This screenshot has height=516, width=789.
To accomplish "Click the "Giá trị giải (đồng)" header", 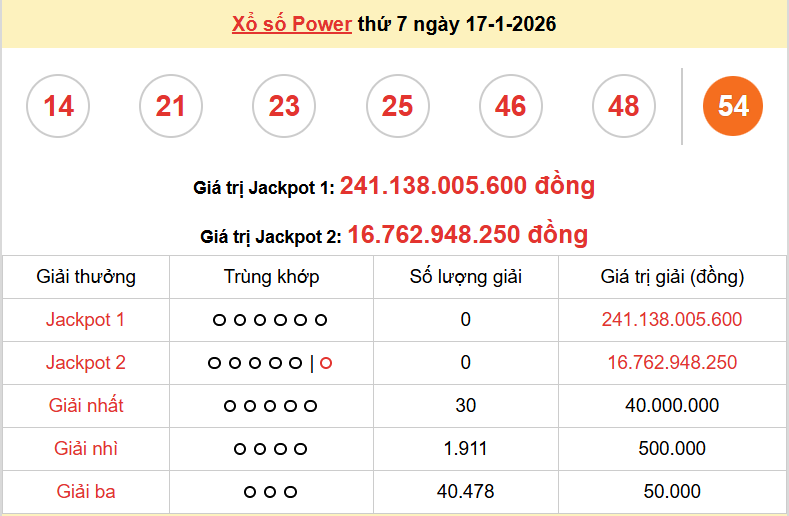I will click(x=672, y=277).
